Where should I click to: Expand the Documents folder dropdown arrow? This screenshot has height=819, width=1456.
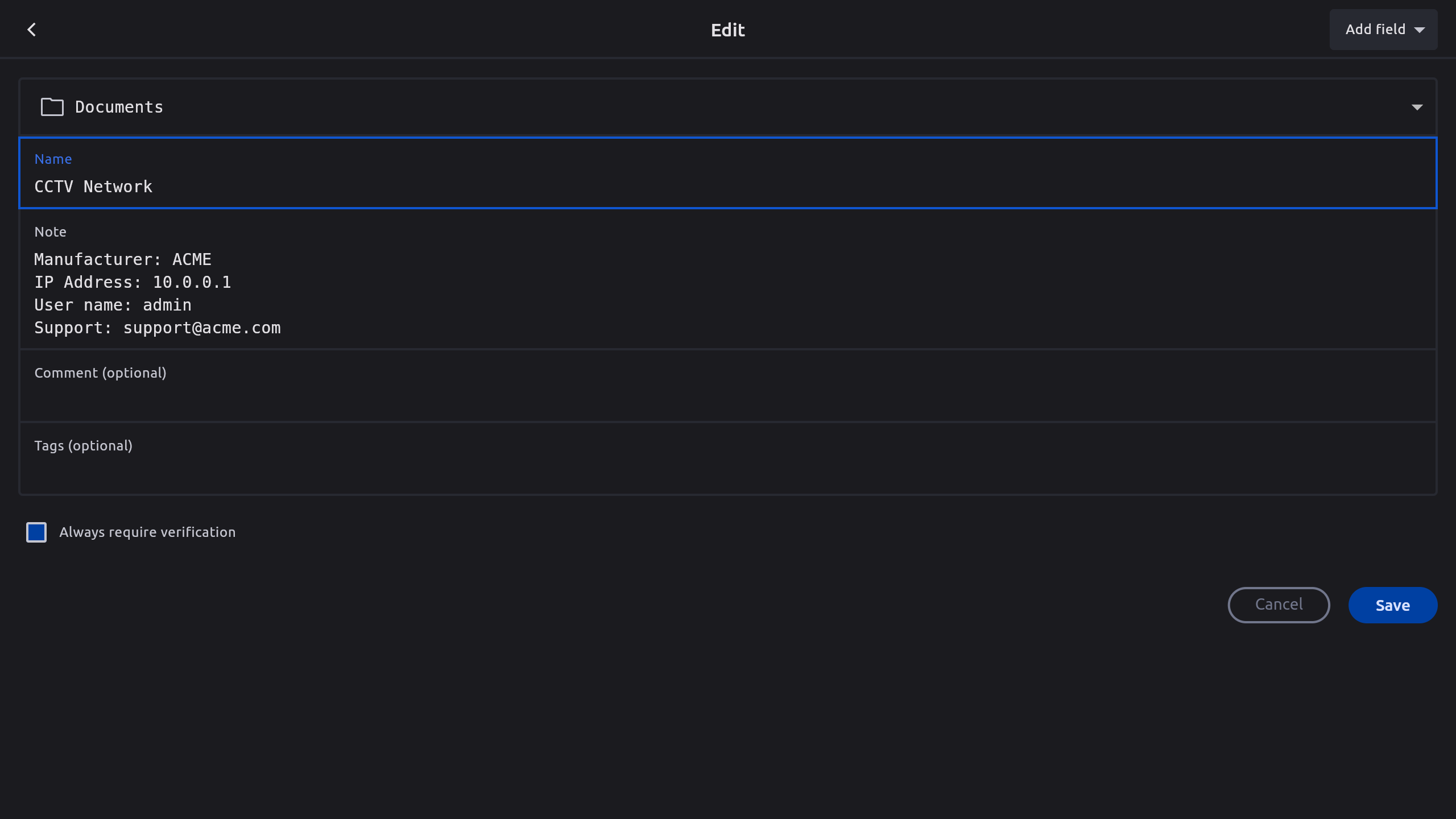pos(1417,107)
